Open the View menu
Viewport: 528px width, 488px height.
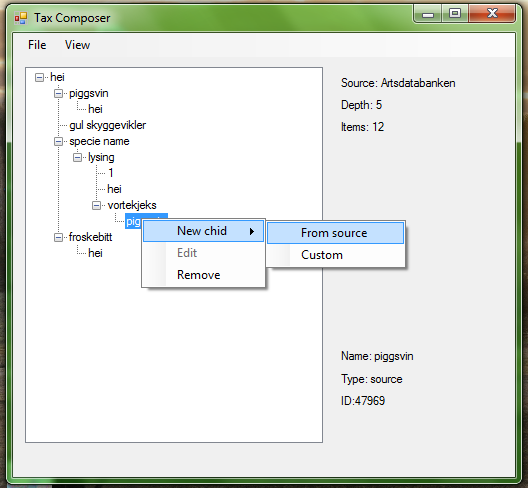[x=77, y=45]
